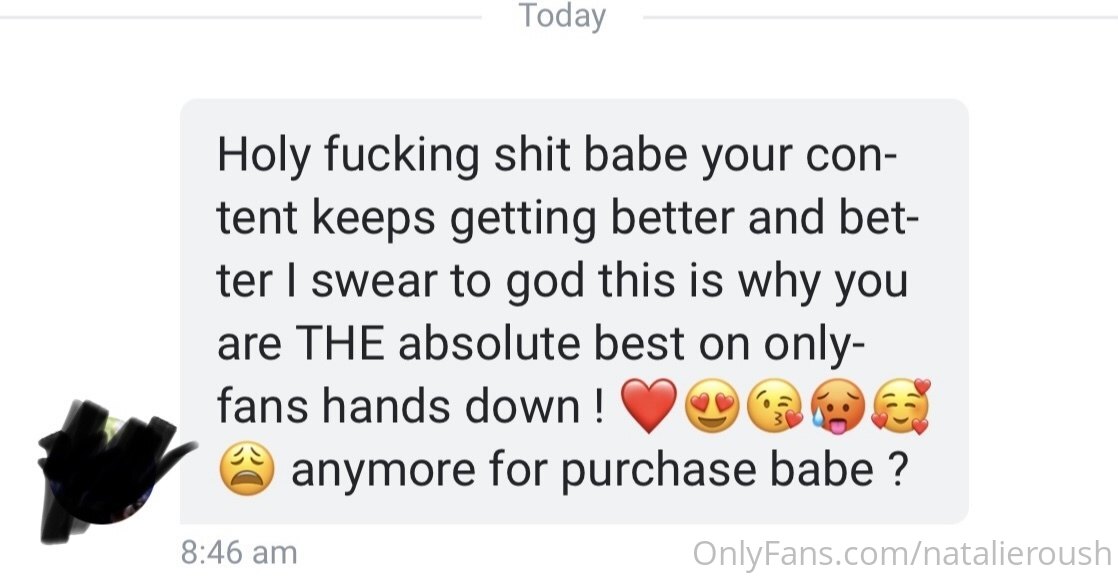Click the divider line right of Today
This screenshot has height=579, width=1118.
(881, 17)
